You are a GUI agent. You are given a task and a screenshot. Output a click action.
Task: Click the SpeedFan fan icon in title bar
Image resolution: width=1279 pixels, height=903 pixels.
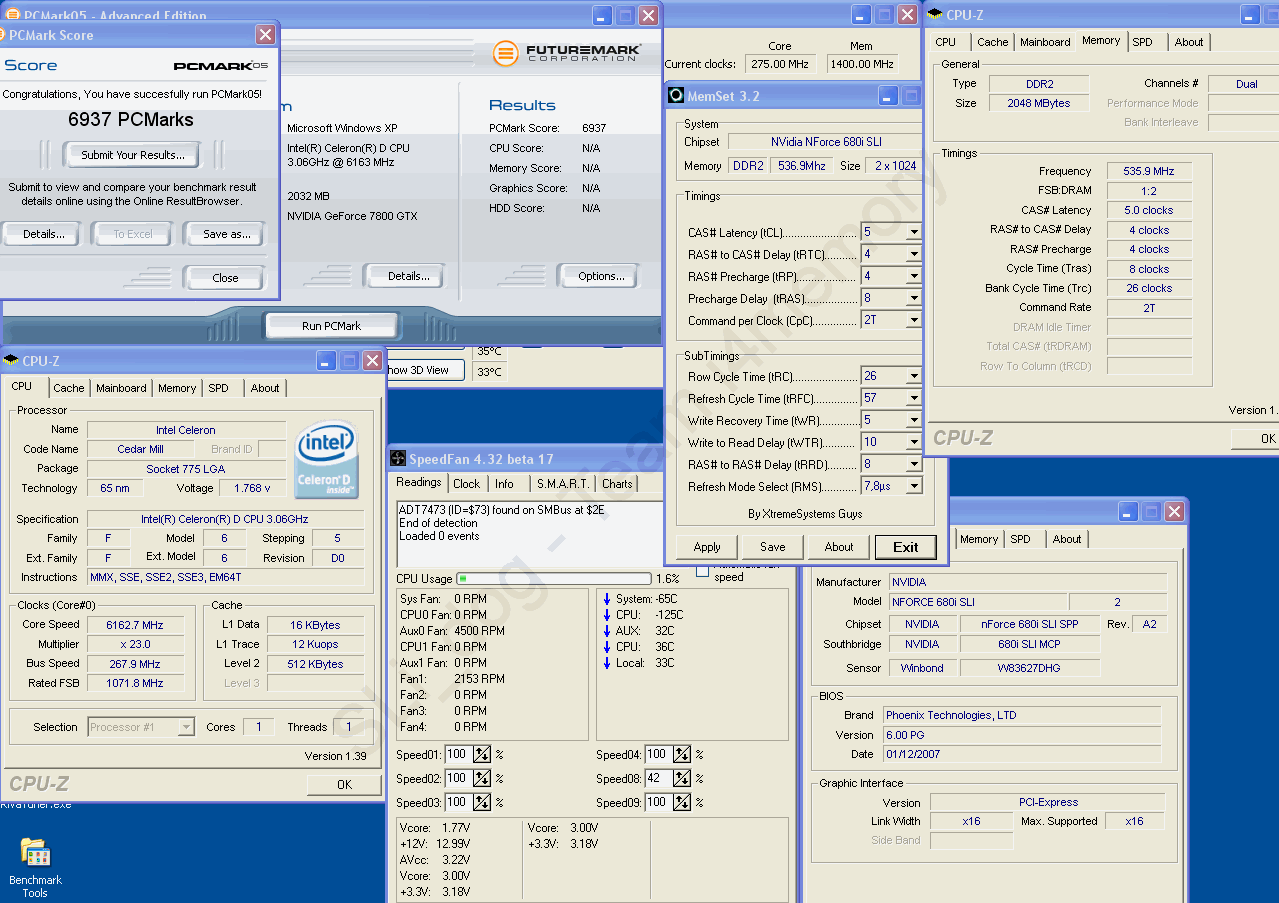coord(398,459)
